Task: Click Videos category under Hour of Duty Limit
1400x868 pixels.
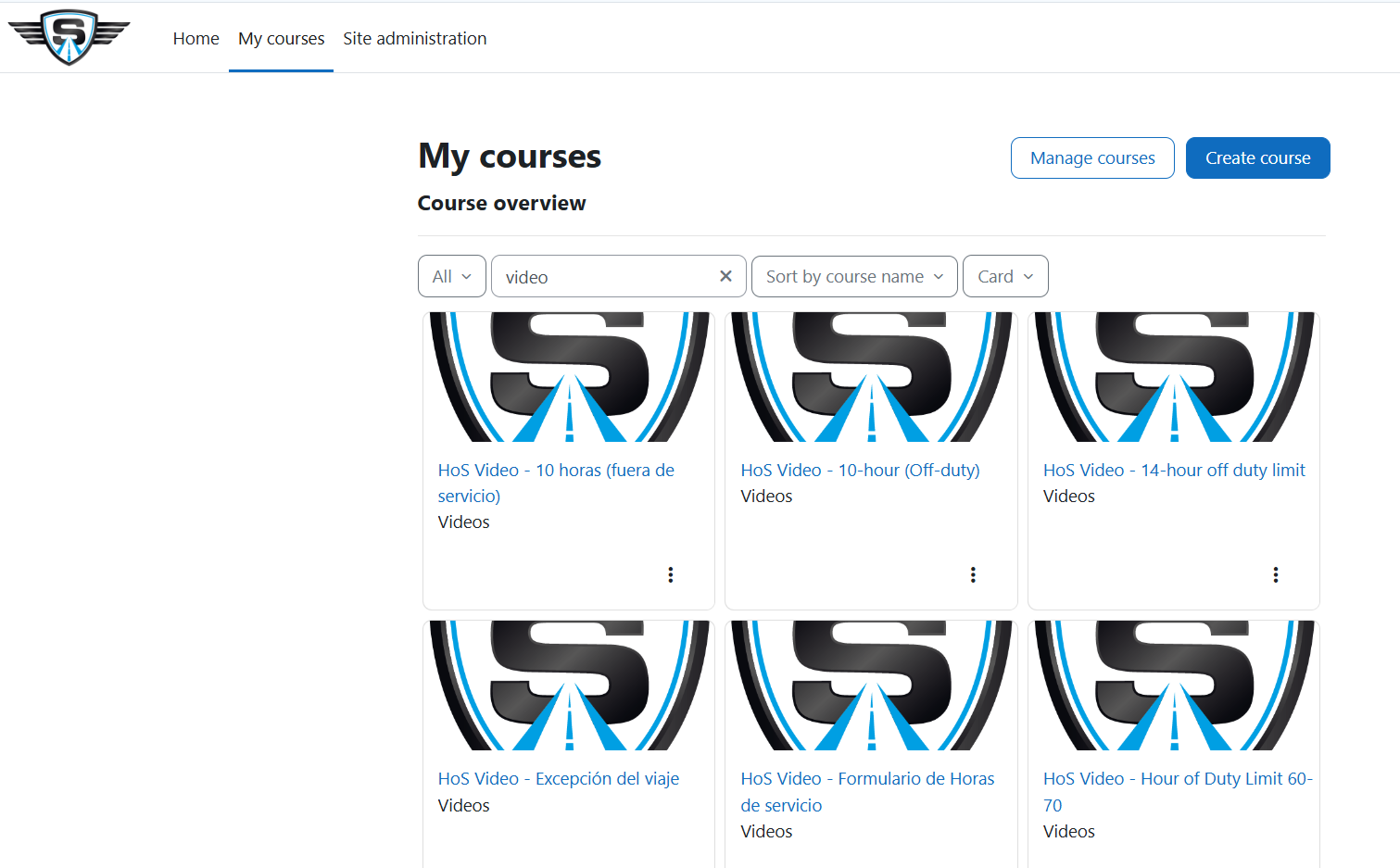Action: [1069, 831]
